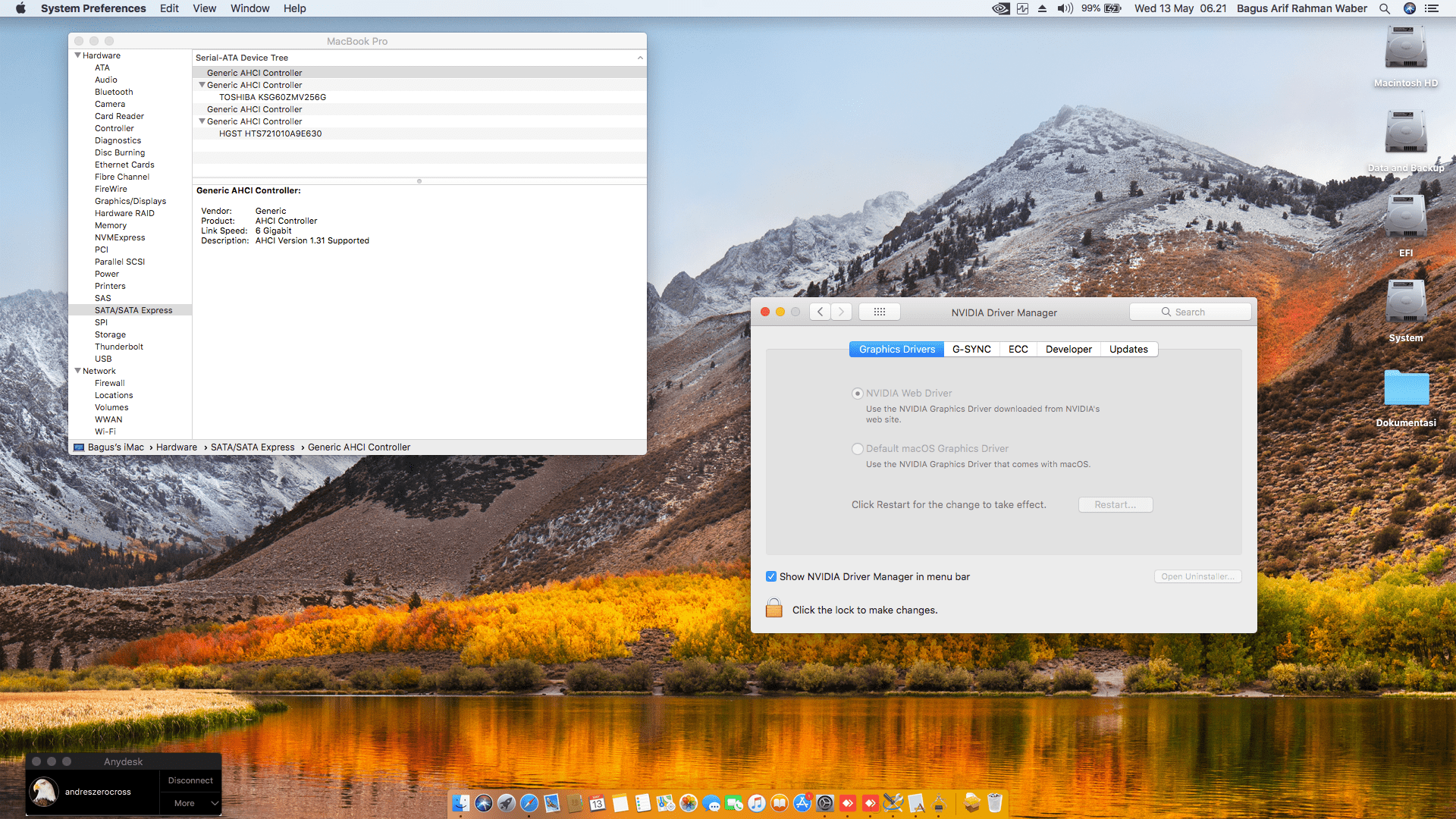Viewport: 1456px width, 819px height.
Task: Click the show-all grid icon in NVIDIA window
Action: tap(879, 312)
